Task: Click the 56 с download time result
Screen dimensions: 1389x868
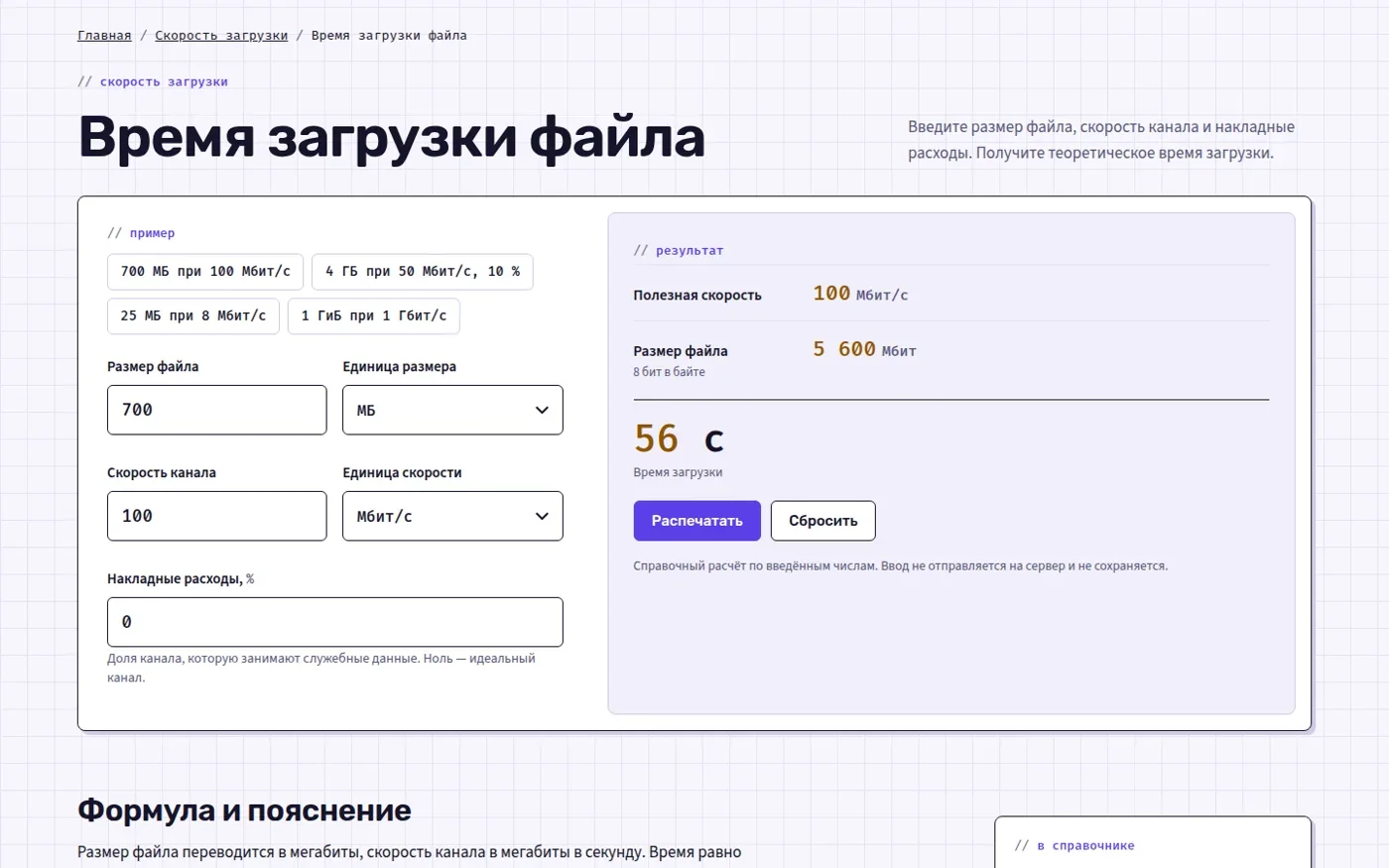Action: (x=680, y=438)
